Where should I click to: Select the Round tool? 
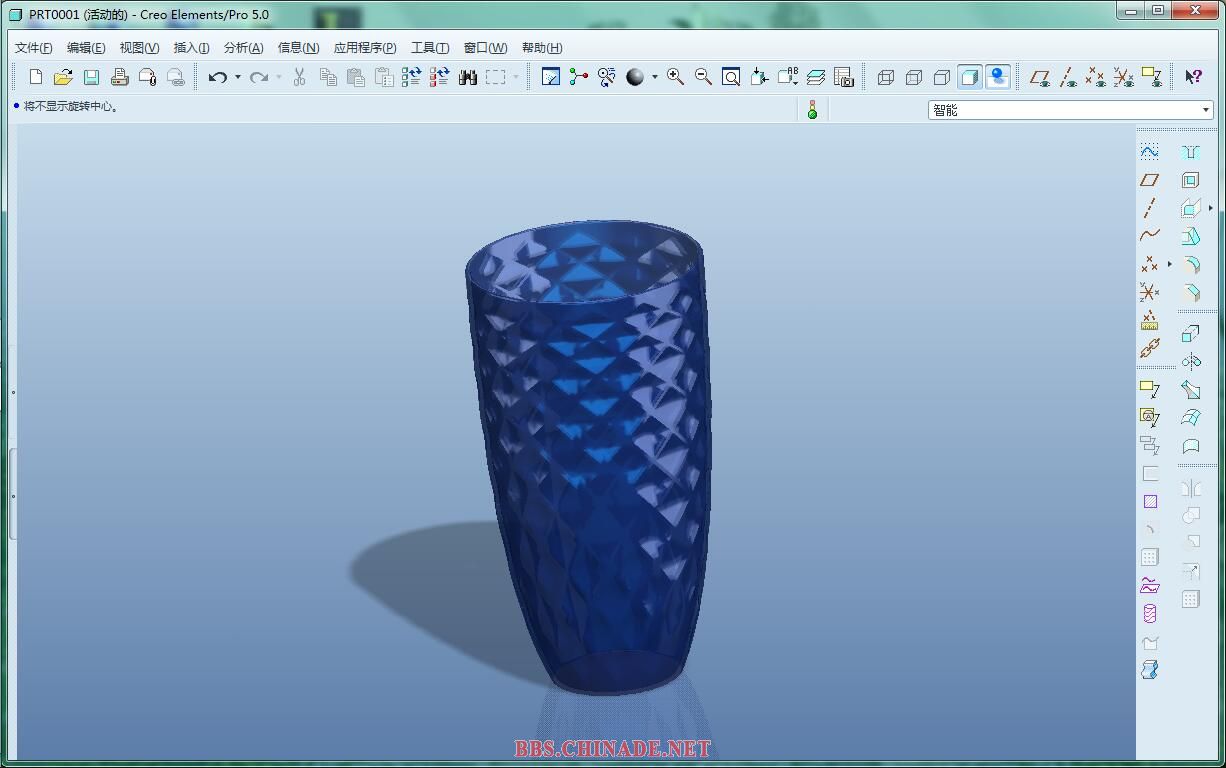click(x=1190, y=265)
